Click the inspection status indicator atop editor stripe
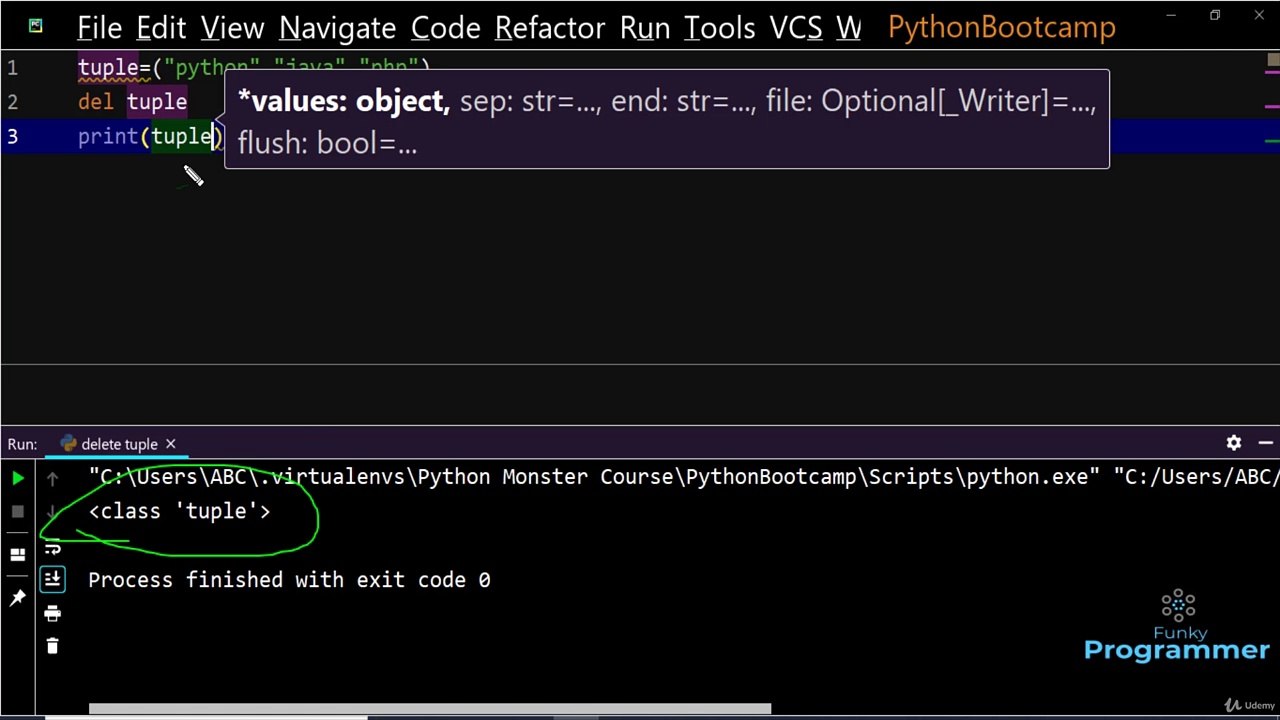The width and height of the screenshot is (1280, 720). click(x=1272, y=60)
